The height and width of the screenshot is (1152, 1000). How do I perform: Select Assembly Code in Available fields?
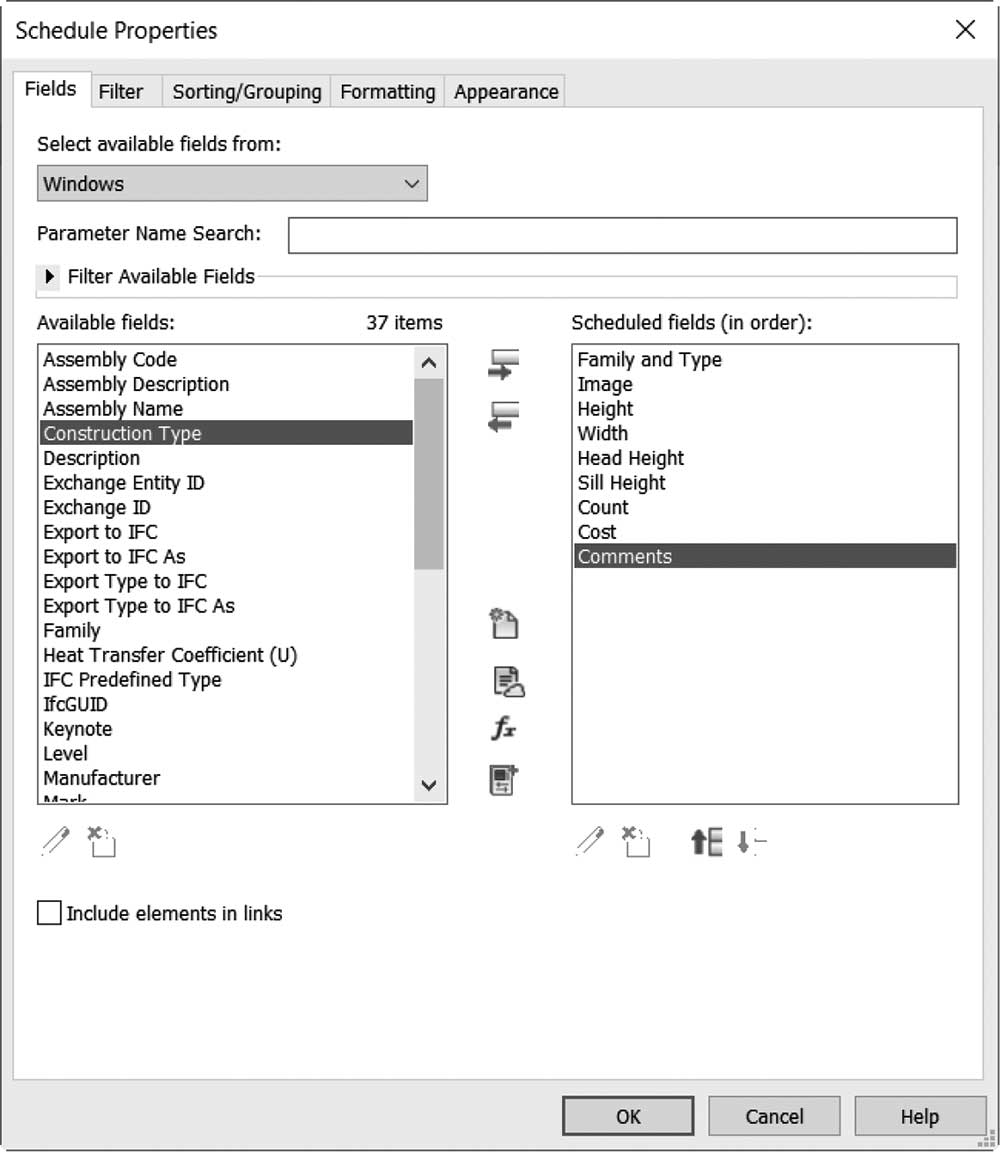coord(226,359)
